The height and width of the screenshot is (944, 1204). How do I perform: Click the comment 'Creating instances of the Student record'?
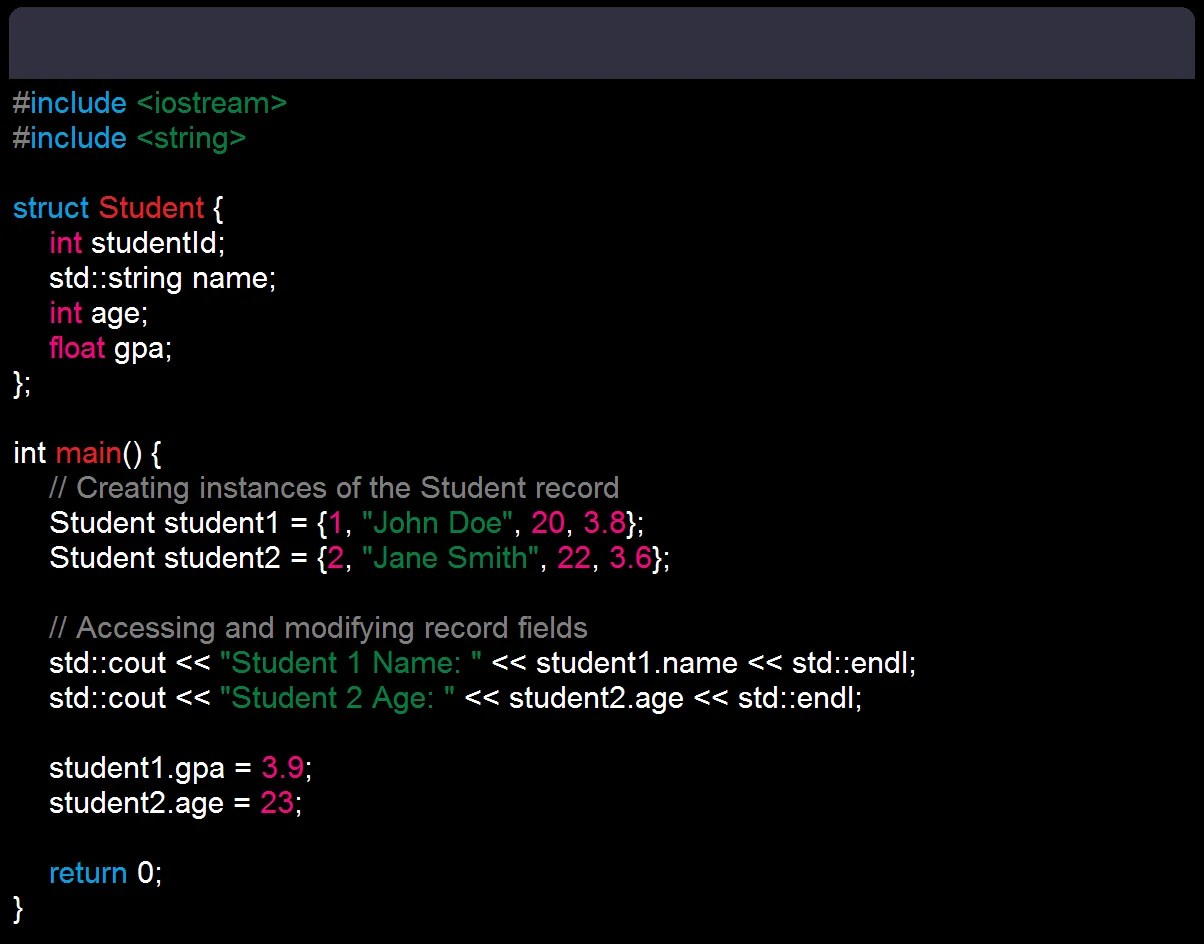334,488
